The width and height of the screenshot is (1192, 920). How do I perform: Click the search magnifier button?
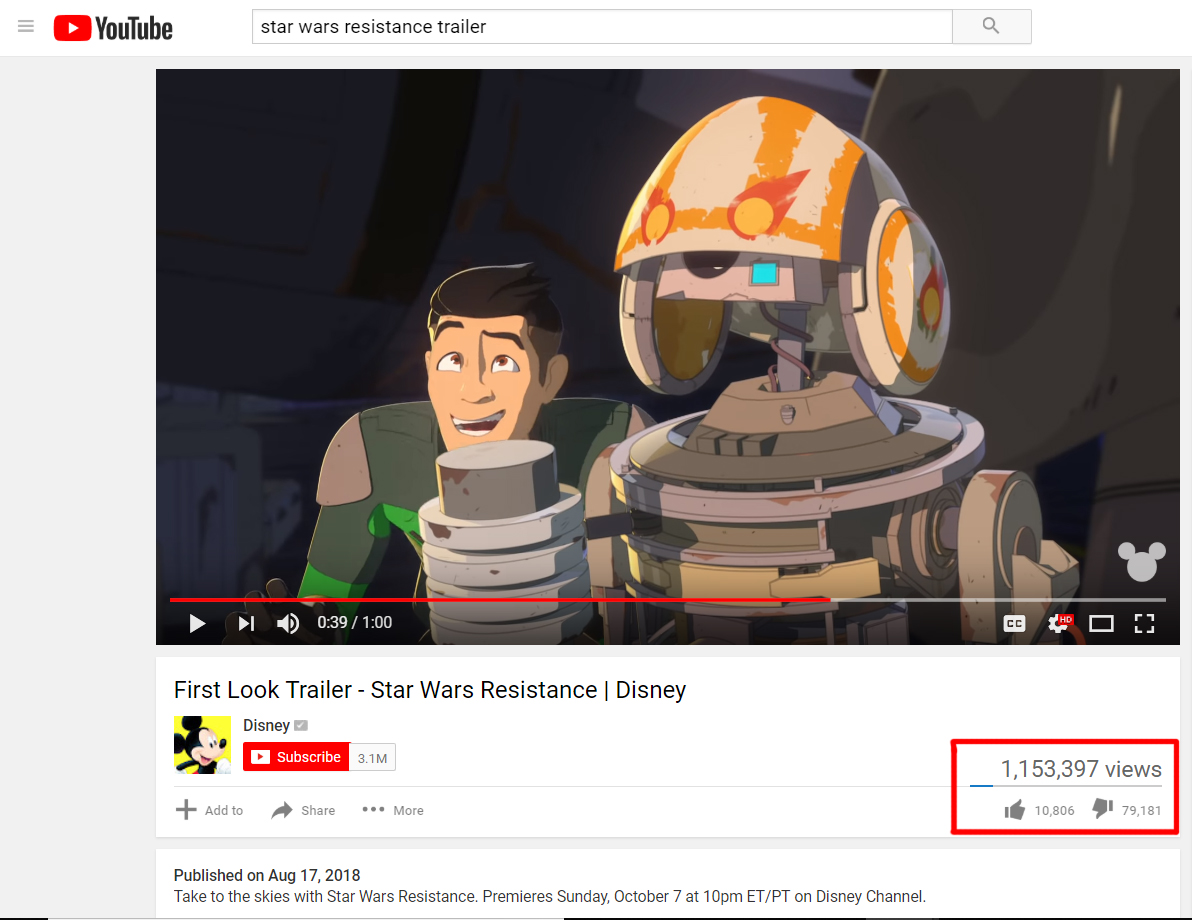[x=991, y=27]
